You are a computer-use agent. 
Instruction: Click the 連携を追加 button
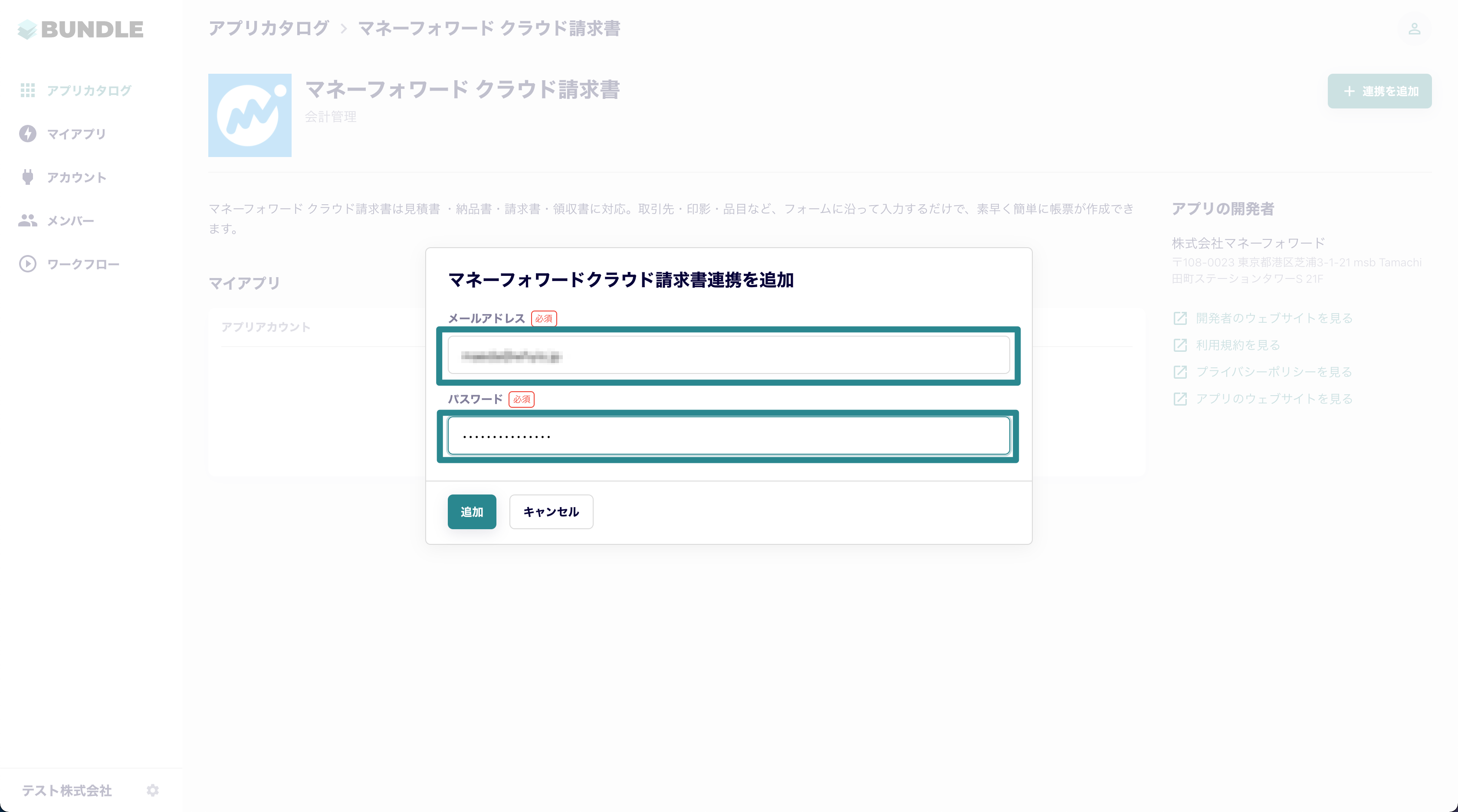point(1379,91)
